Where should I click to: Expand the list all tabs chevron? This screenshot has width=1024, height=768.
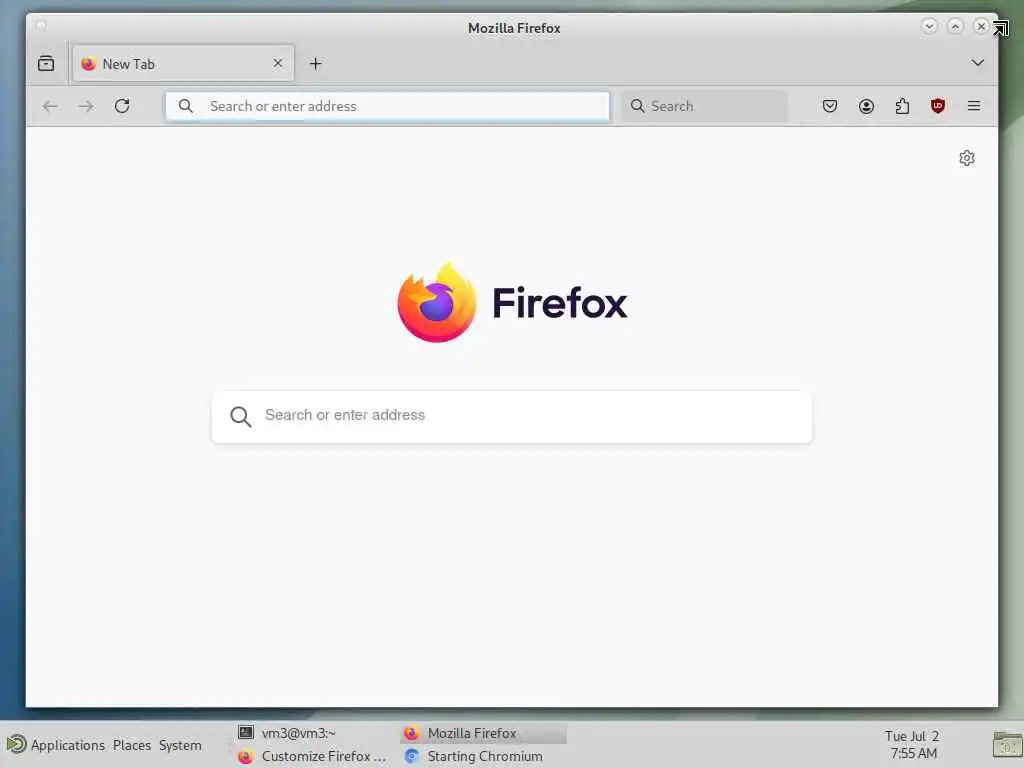pos(977,63)
